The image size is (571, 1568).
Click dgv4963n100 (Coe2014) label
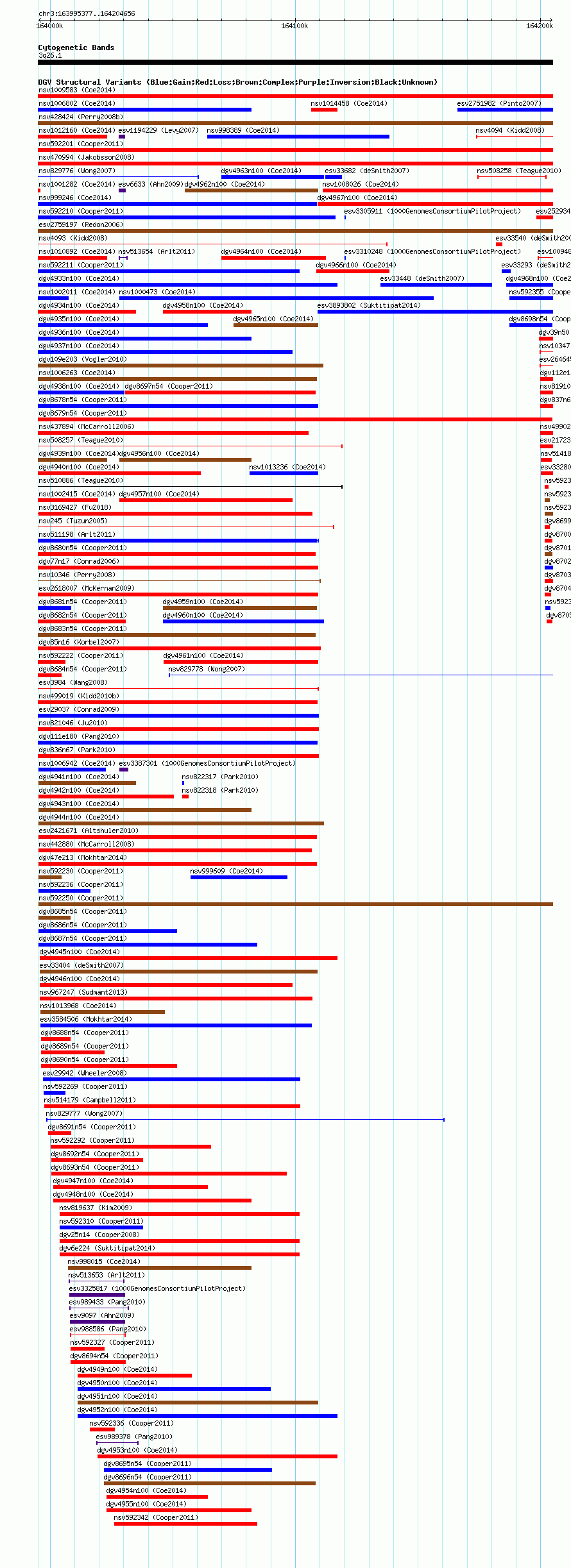tap(261, 171)
